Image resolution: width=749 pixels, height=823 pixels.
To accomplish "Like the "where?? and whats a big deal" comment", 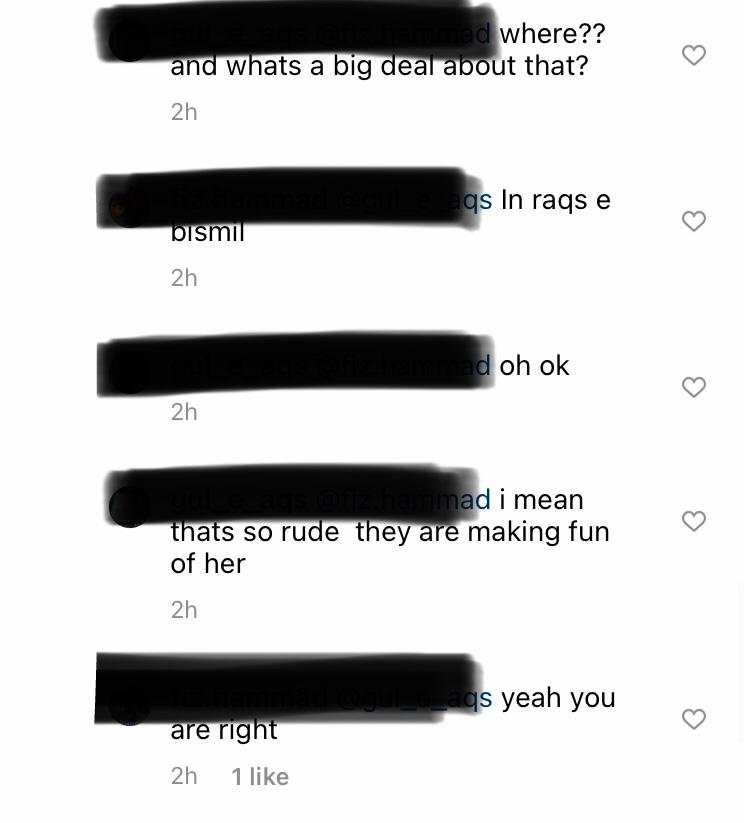I will click(693, 55).
